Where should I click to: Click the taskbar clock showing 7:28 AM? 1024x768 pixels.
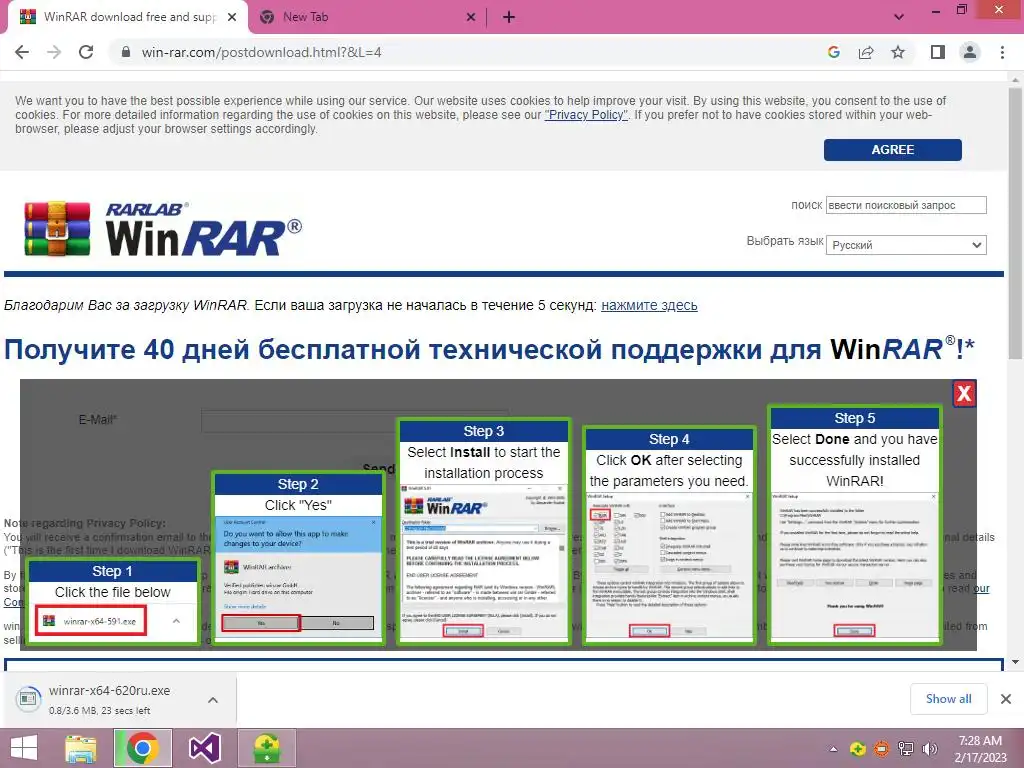tap(980, 749)
